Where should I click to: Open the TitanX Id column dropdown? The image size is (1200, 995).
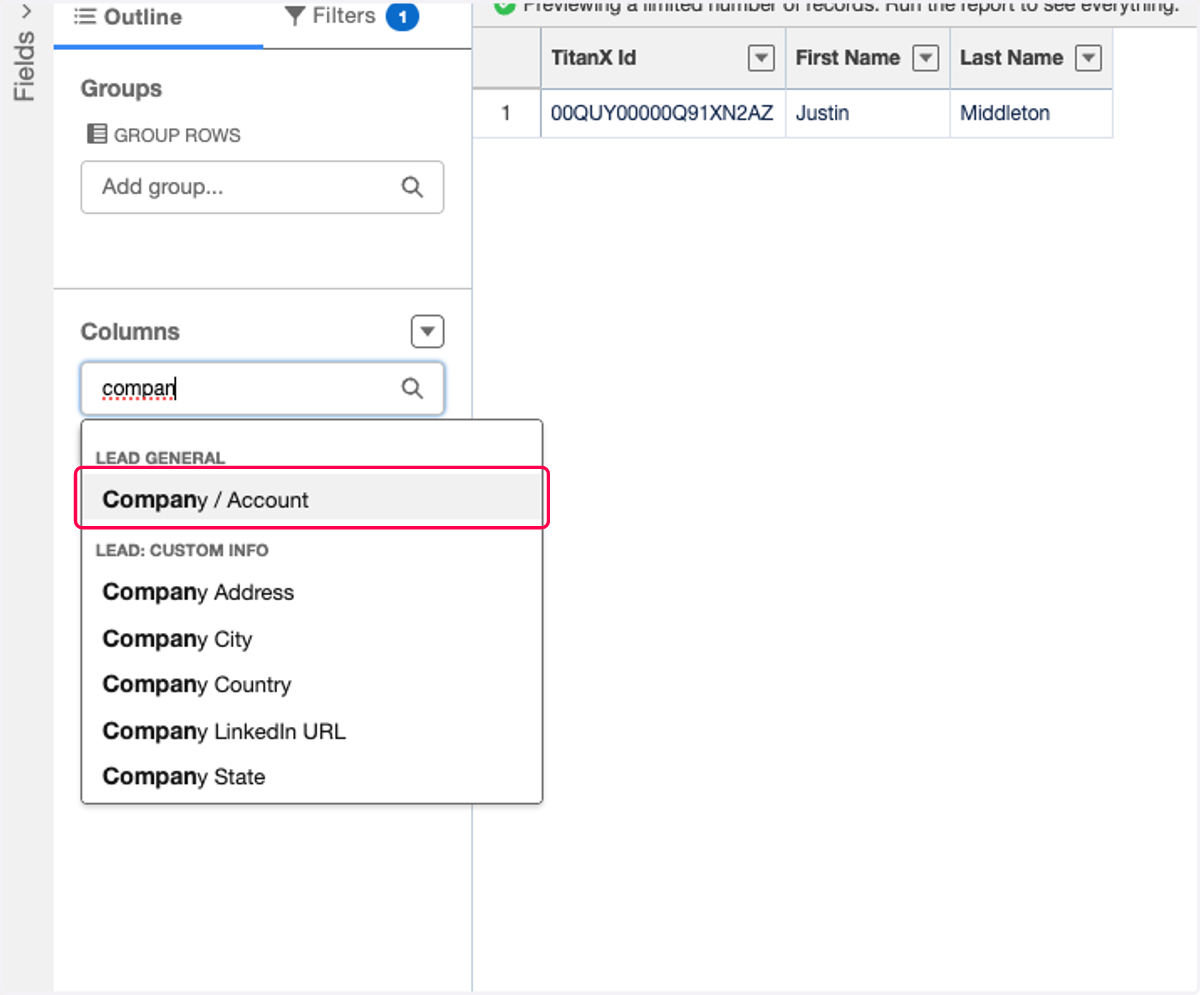762,59
